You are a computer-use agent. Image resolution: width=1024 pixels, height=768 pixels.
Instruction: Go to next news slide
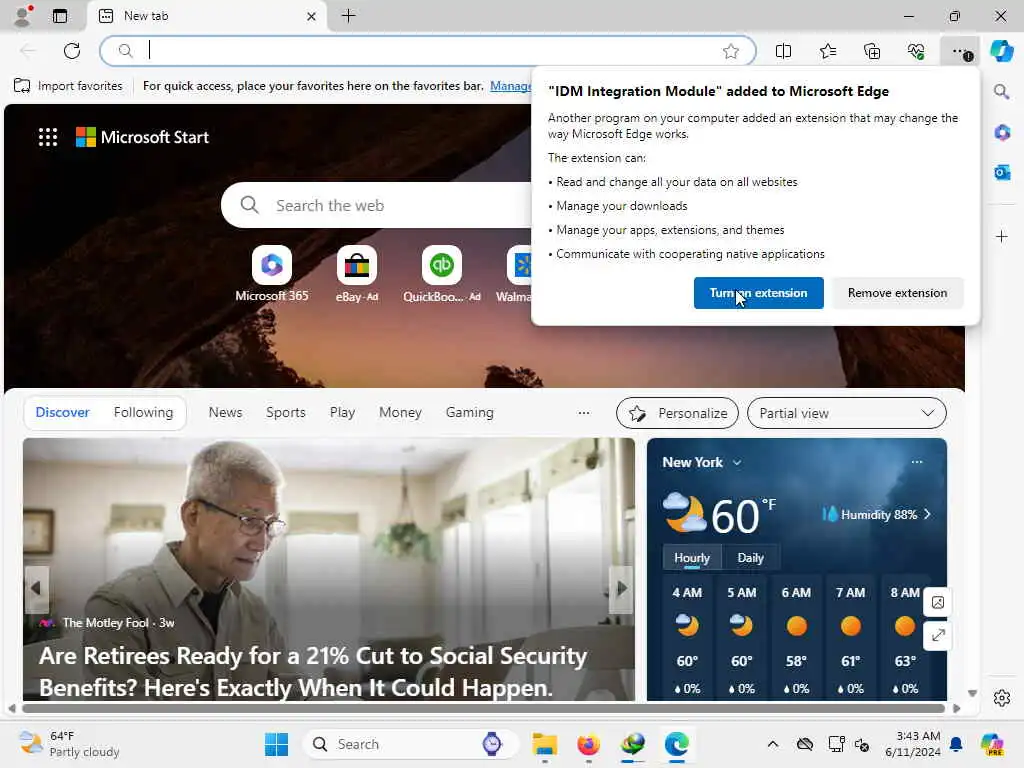click(621, 588)
